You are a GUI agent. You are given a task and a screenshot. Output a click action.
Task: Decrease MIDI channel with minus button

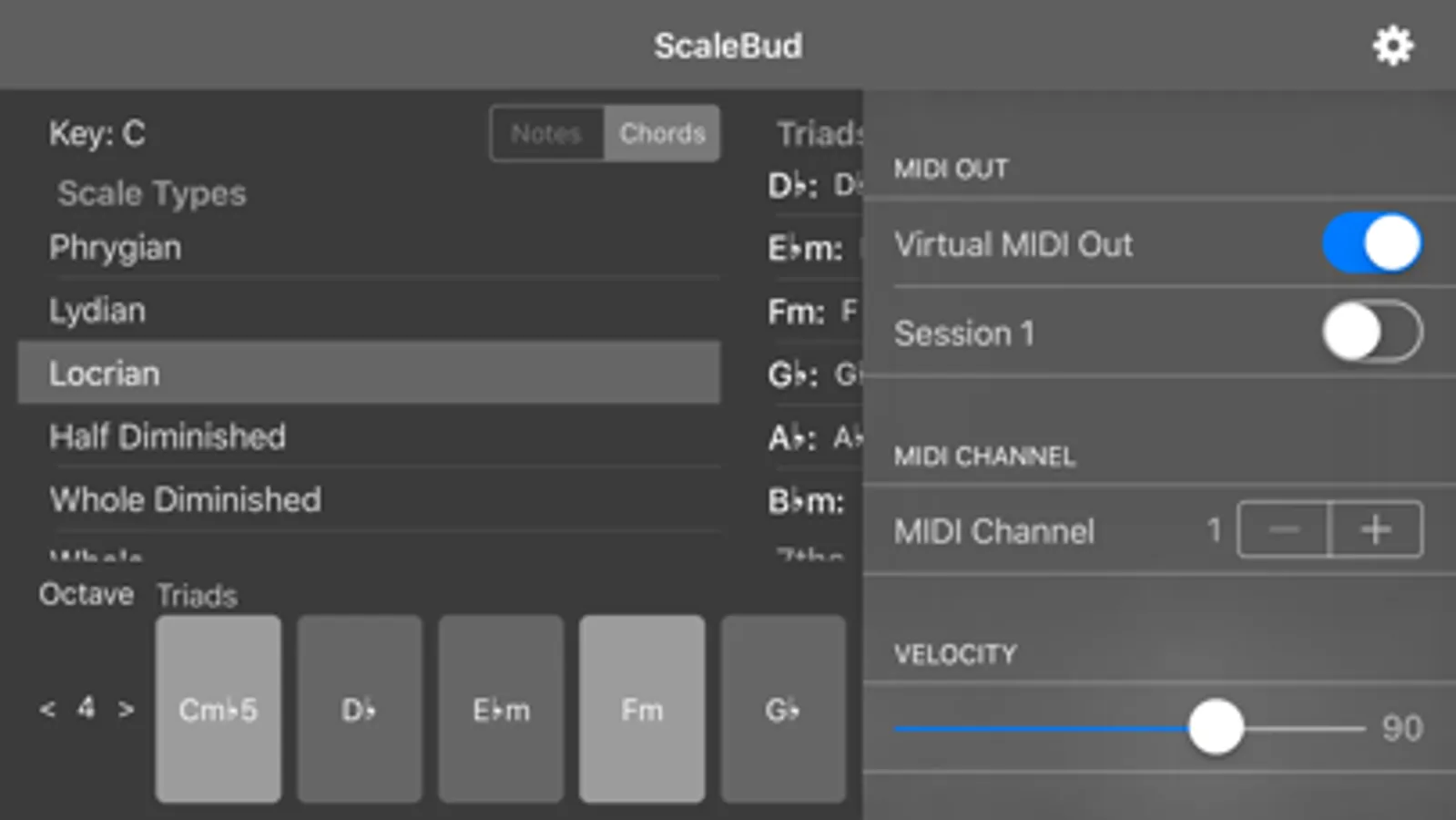[x=1284, y=529]
